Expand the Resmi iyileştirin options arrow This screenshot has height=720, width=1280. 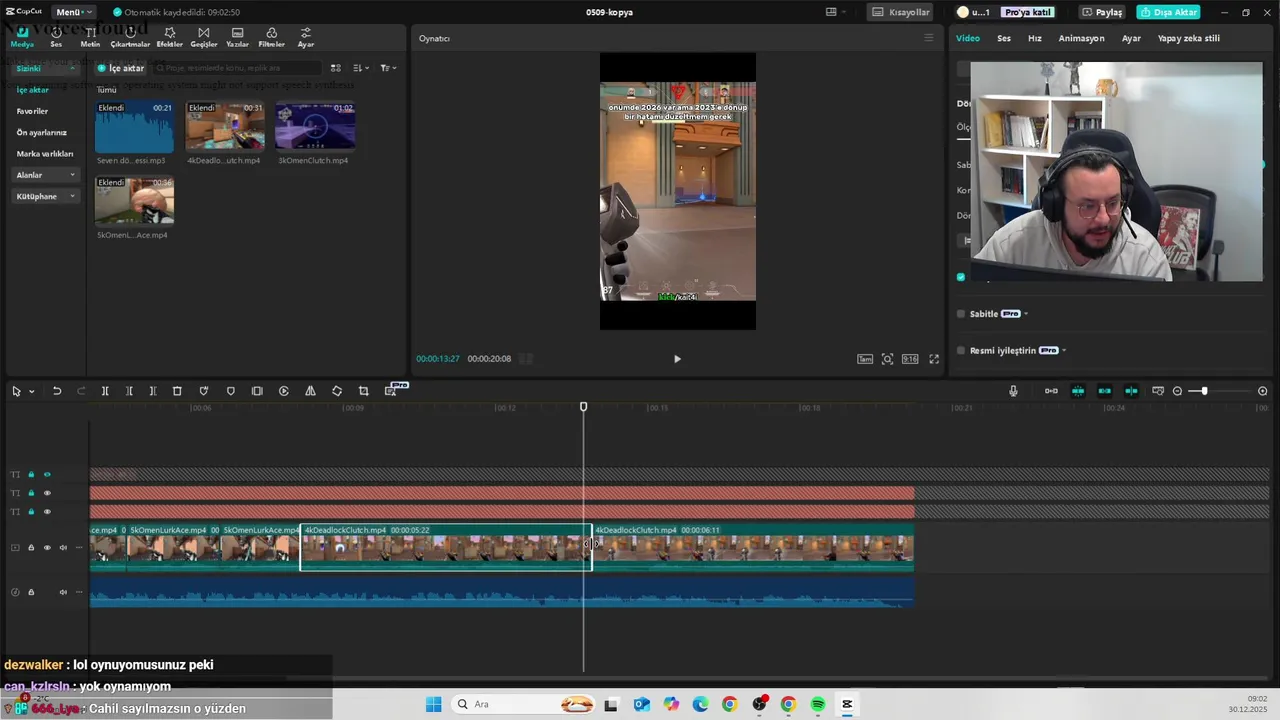coord(1064,351)
